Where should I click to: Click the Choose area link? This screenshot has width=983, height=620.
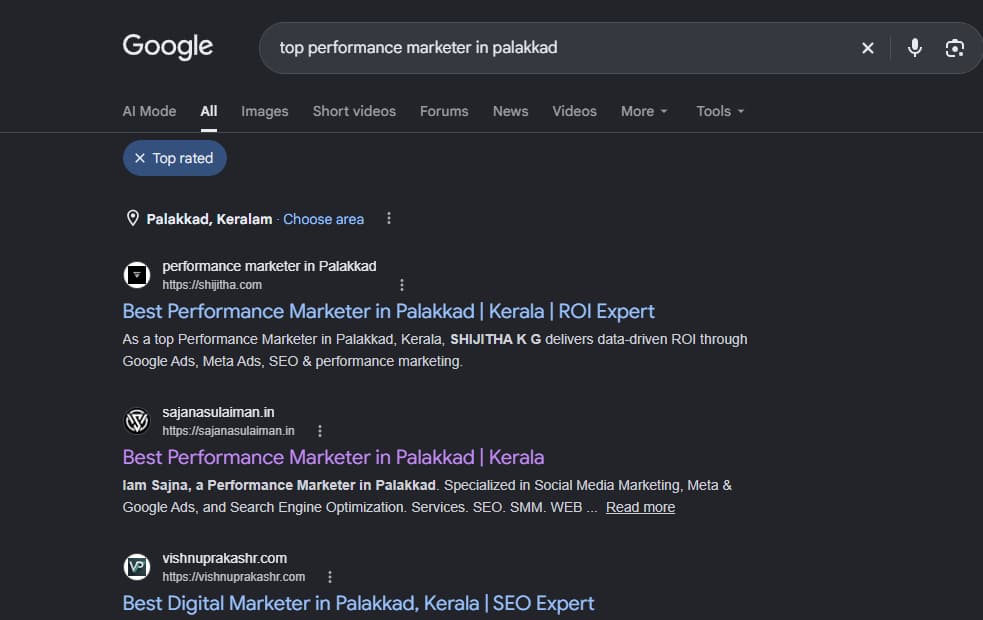(323, 219)
